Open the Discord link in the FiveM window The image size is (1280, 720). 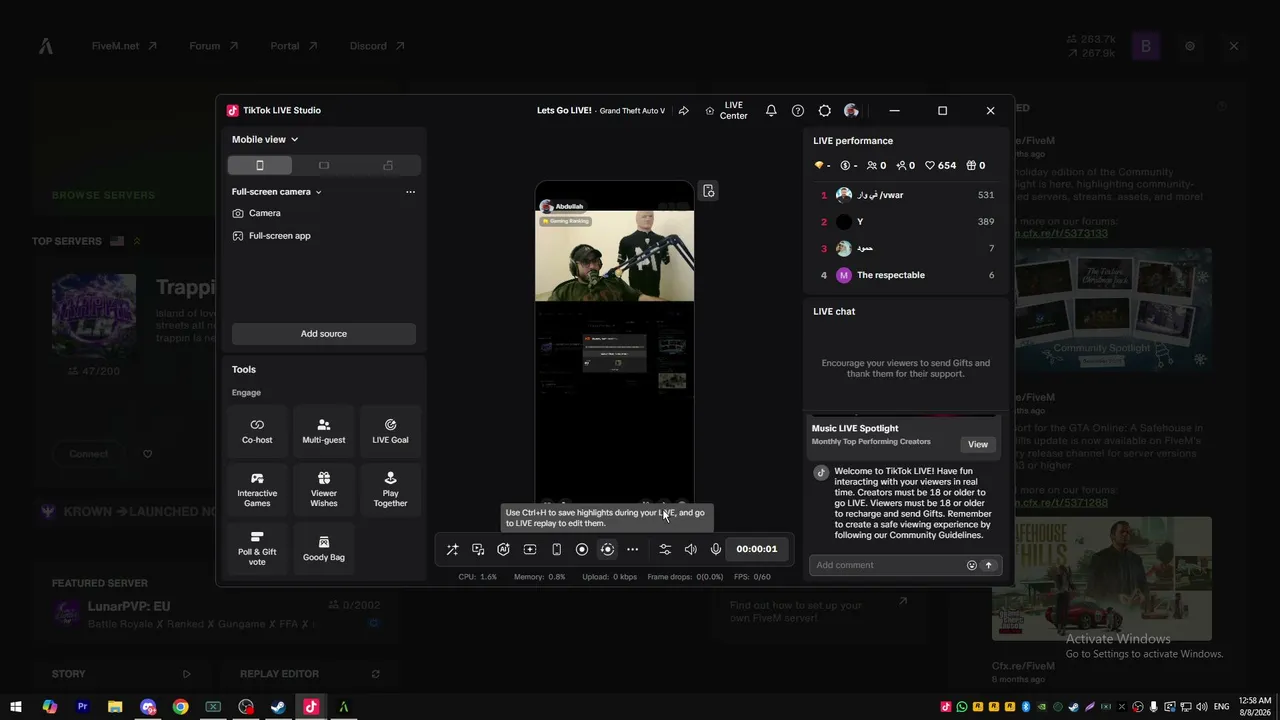[377, 46]
